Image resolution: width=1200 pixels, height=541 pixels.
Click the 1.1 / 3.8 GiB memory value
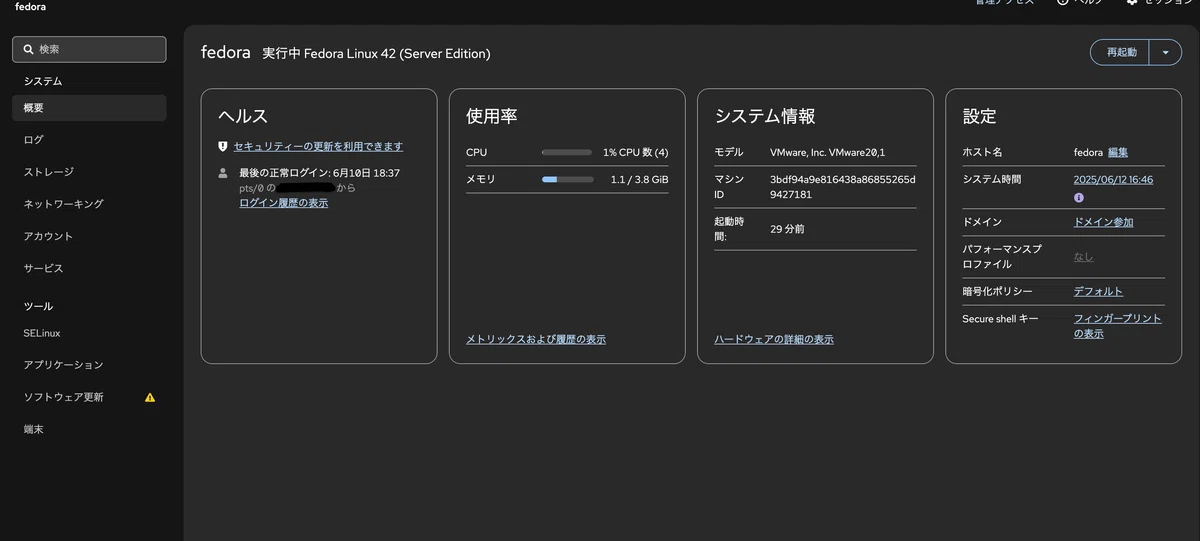(639, 180)
